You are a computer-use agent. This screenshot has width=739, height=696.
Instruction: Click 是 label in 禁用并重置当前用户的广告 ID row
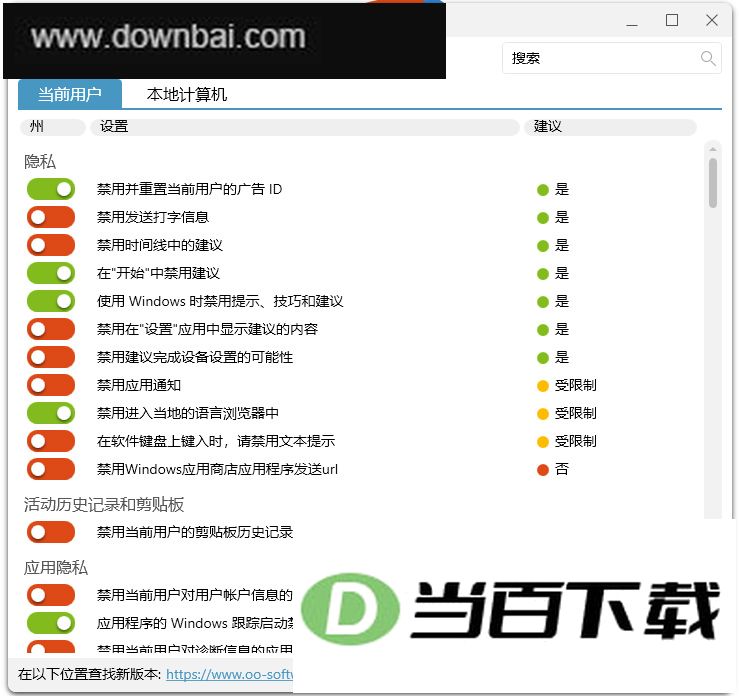click(x=562, y=189)
